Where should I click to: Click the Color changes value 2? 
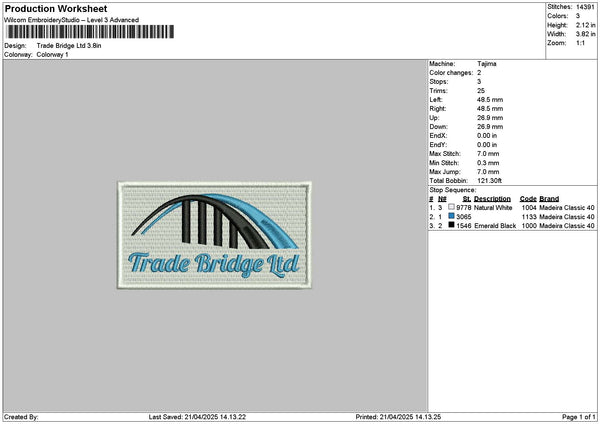tap(479, 73)
